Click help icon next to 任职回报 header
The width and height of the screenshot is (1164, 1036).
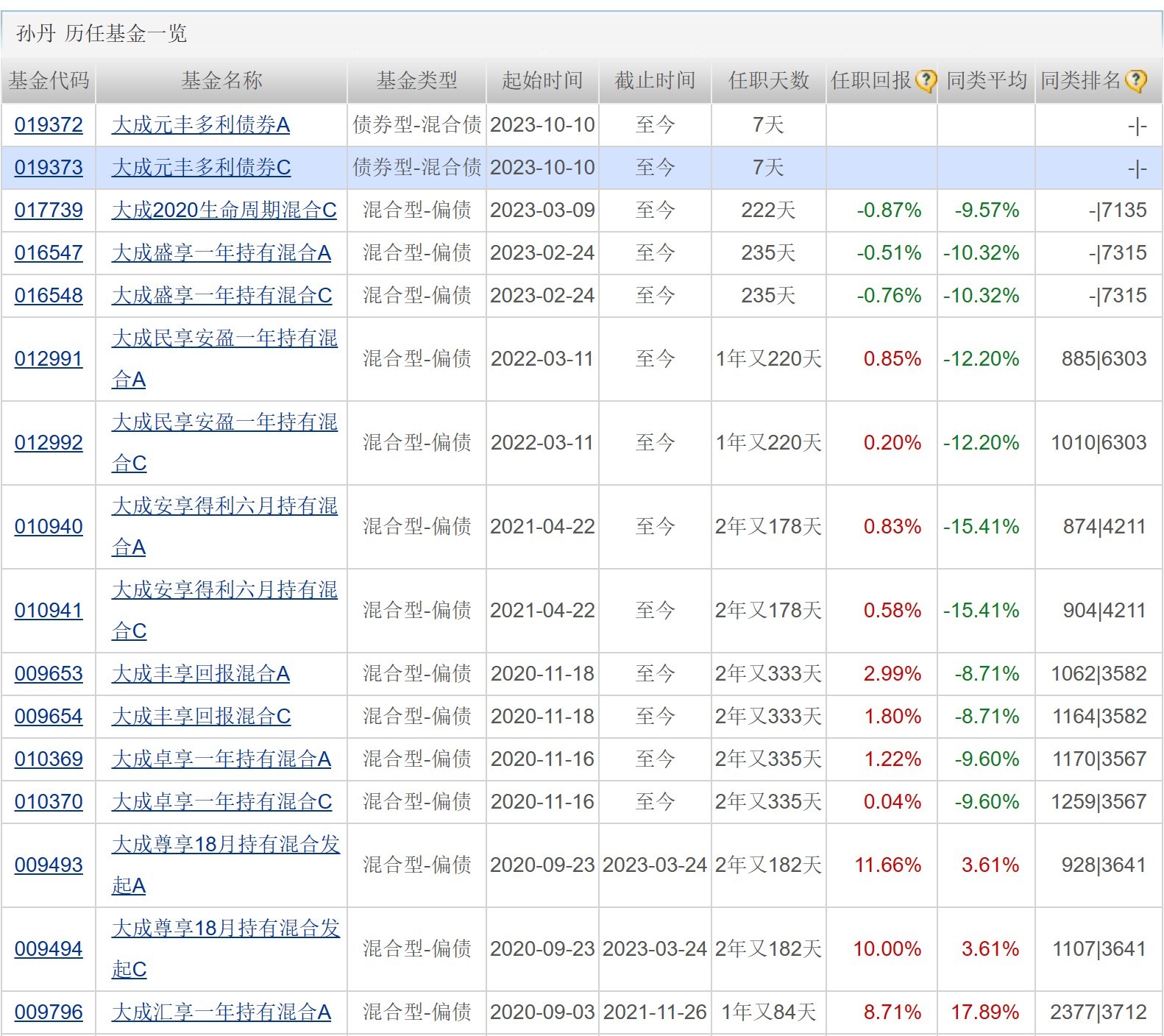(926, 81)
